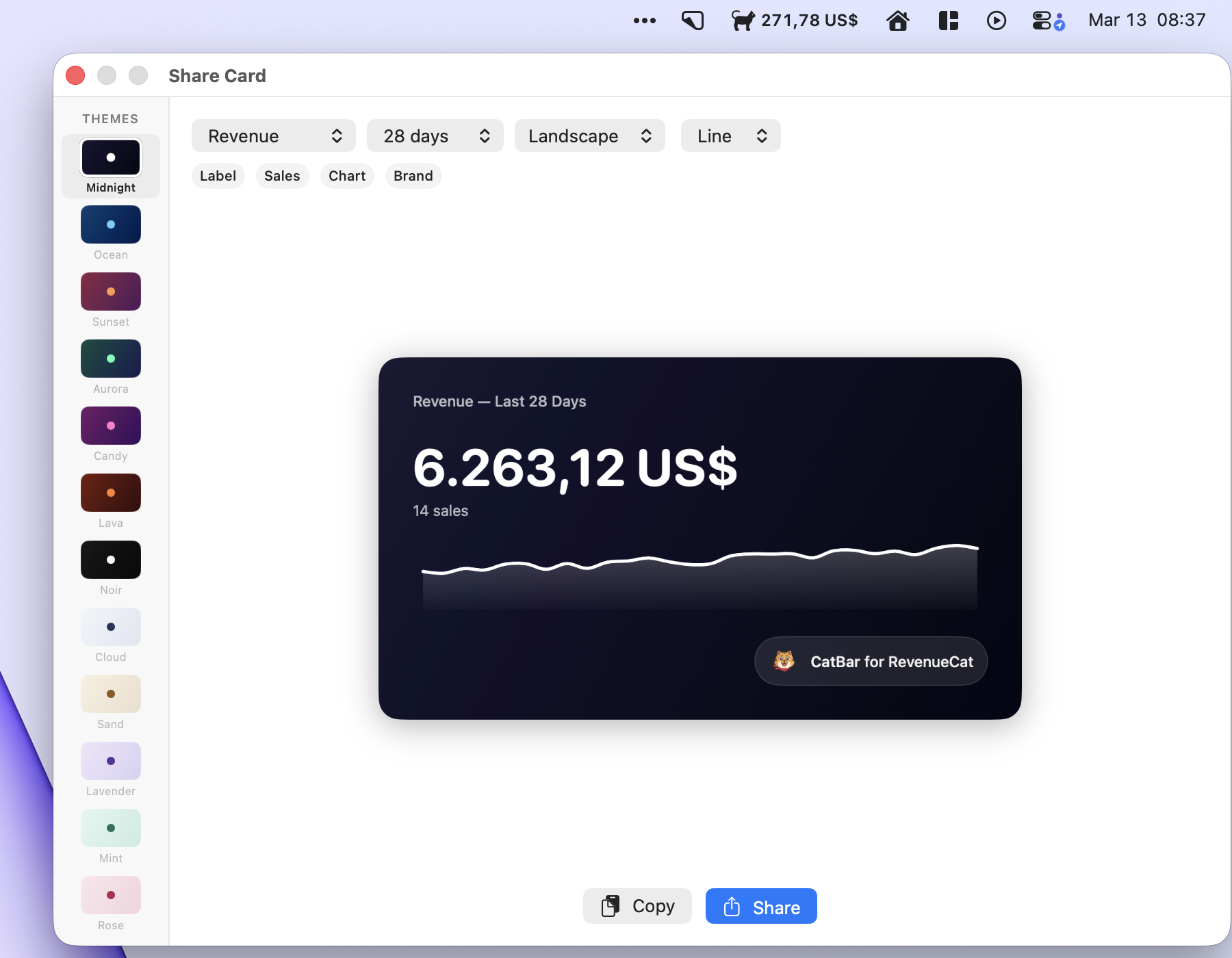Viewport: 1232px width, 958px height.
Task: Open the home icon in menu bar
Action: (x=897, y=21)
